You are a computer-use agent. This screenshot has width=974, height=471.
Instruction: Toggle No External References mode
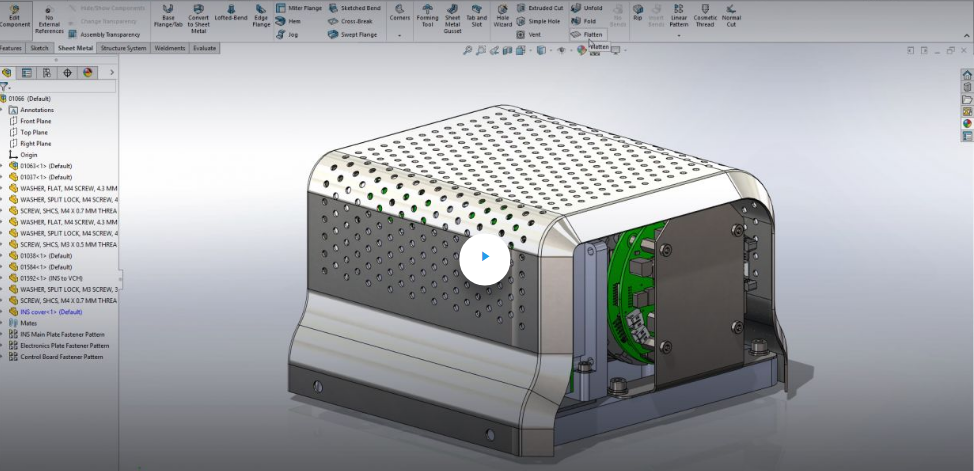point(48,18)
